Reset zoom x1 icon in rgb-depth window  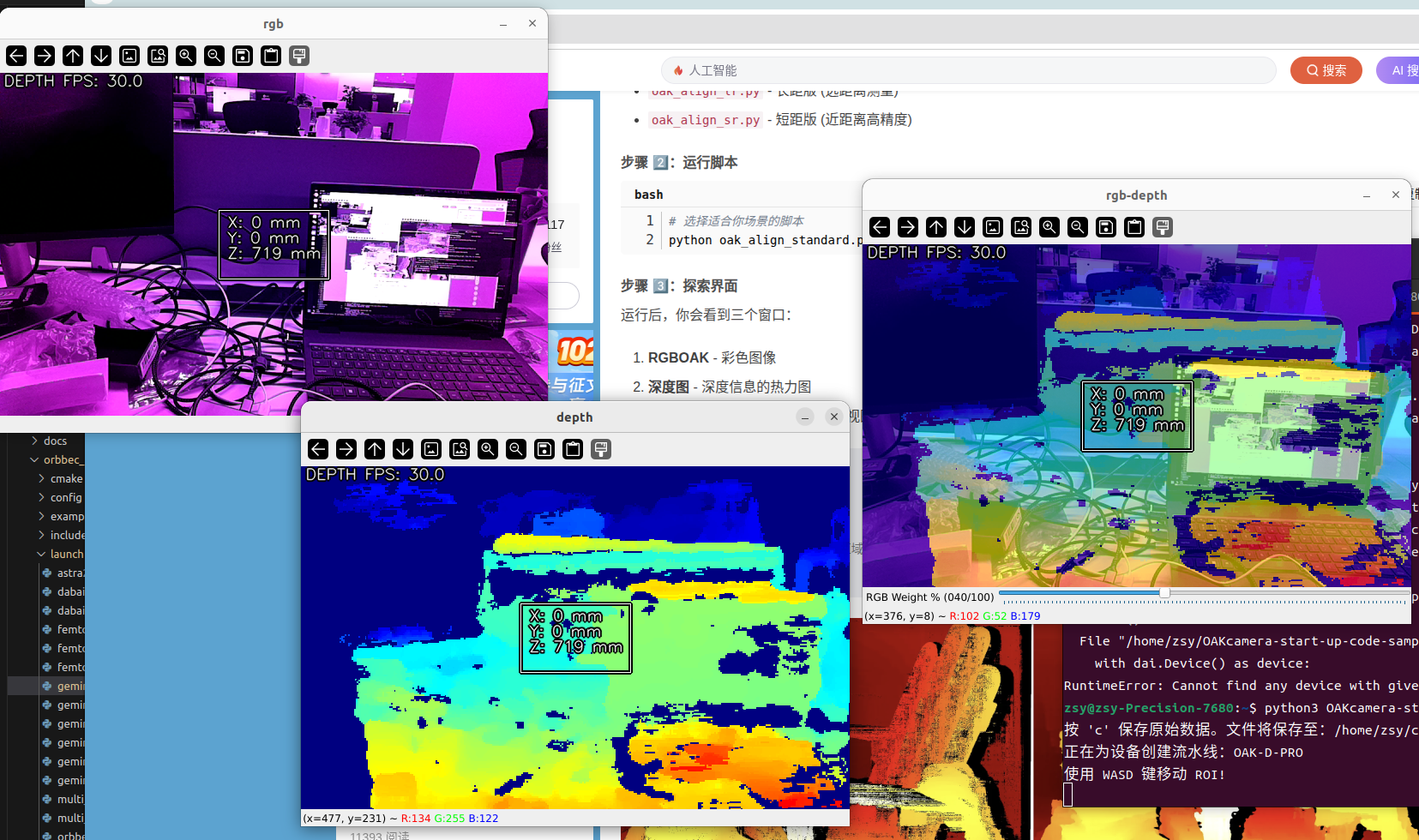(993, 227)
